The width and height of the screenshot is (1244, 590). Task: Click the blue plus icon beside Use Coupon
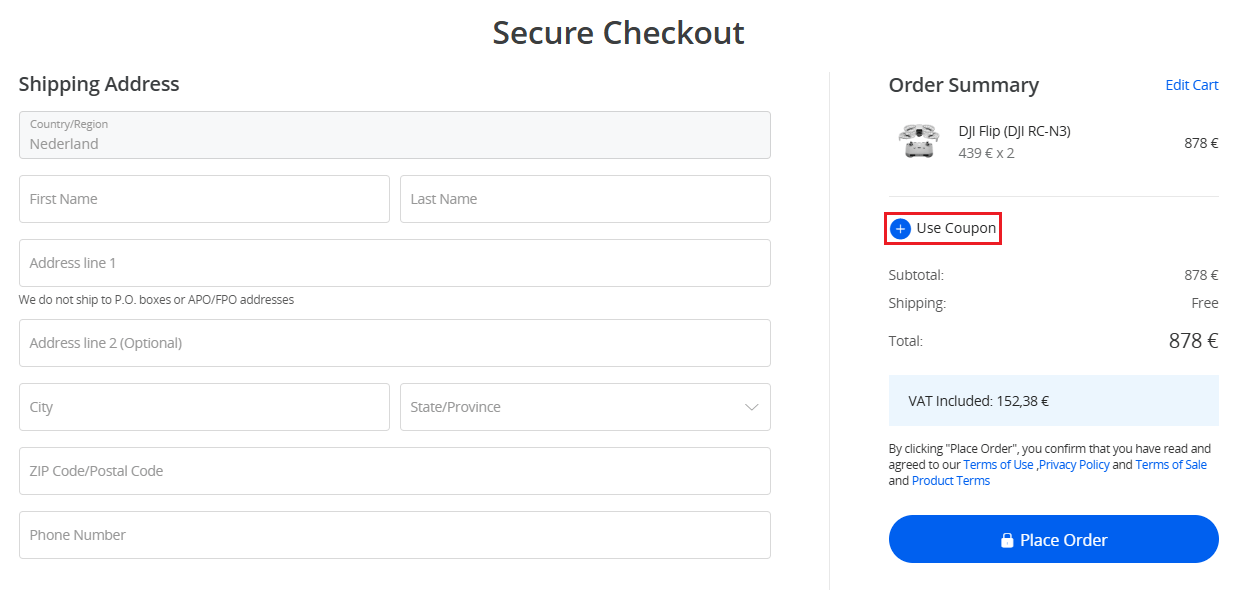[900, 229]
